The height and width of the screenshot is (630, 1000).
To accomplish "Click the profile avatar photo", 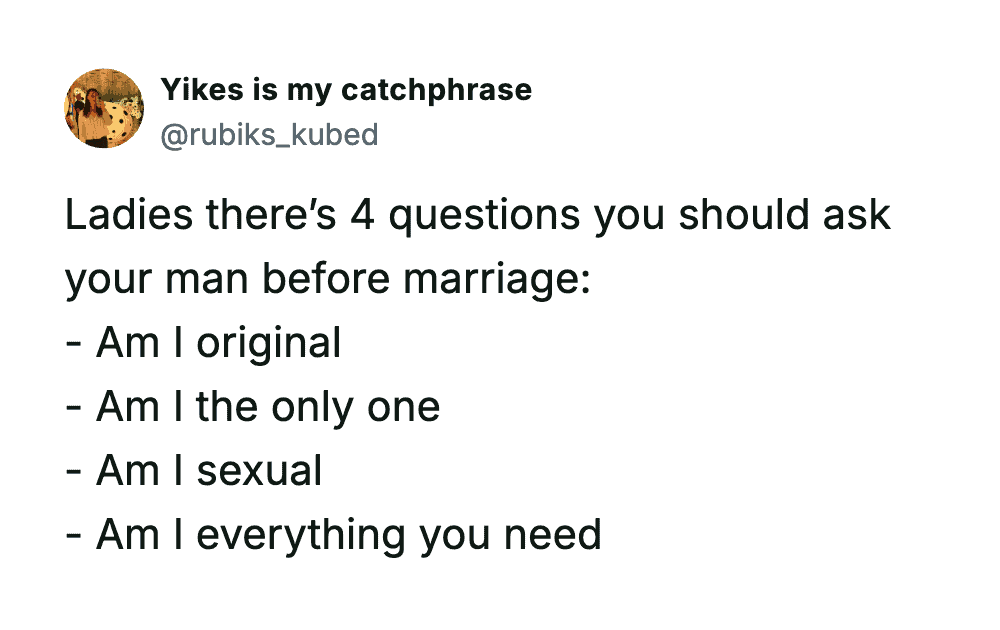I will (104, 109).
